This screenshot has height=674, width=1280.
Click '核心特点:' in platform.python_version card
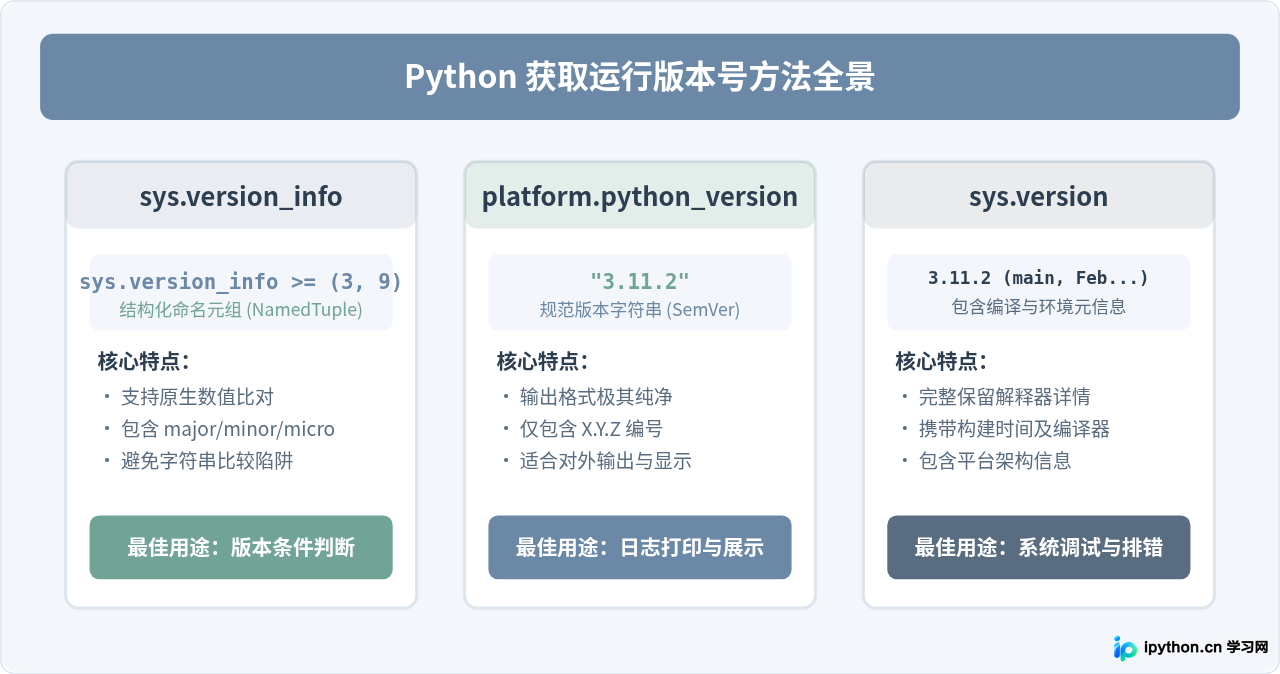pyautogui.click(x=543, y=361)
